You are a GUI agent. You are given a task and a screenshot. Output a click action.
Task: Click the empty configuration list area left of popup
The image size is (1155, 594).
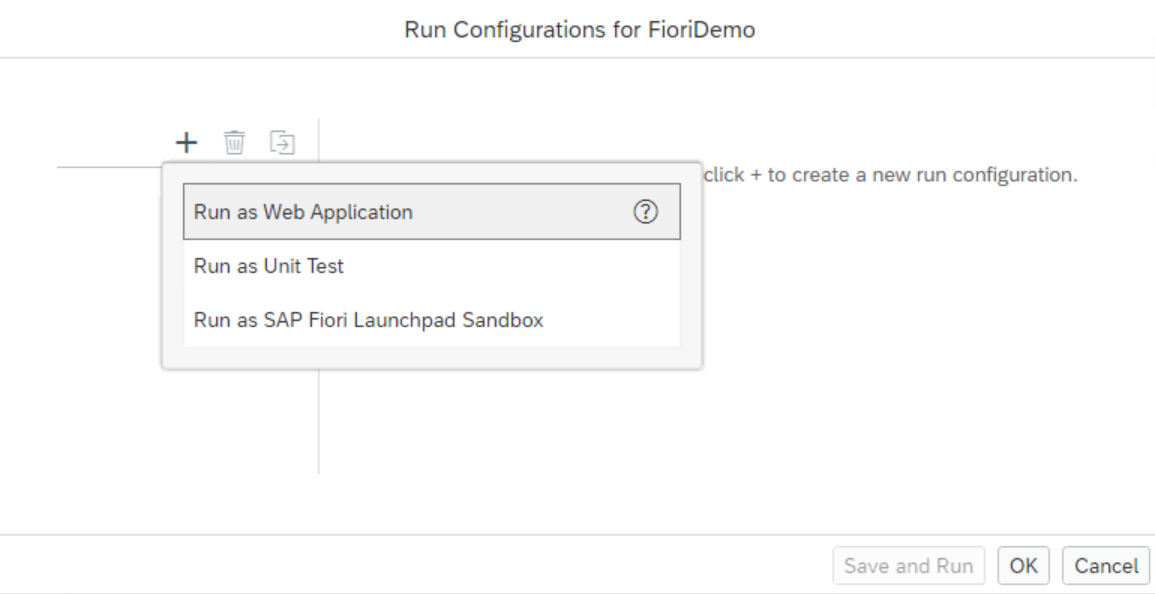tap(100, 300)
